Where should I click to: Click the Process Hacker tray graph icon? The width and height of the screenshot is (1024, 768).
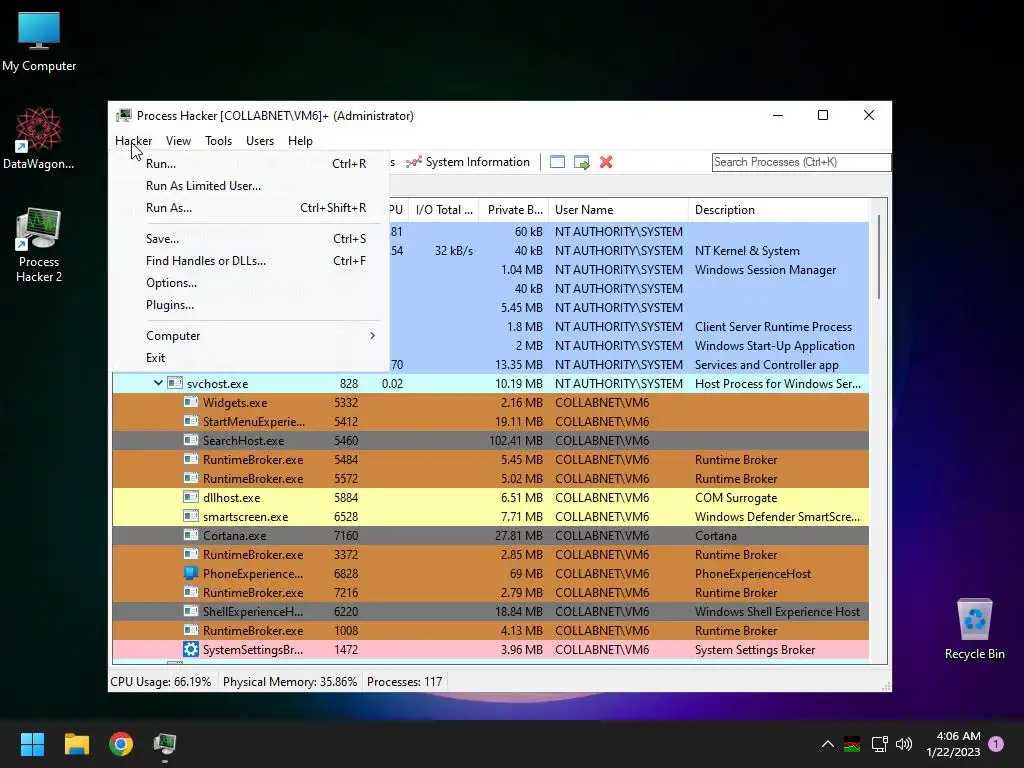852,744
